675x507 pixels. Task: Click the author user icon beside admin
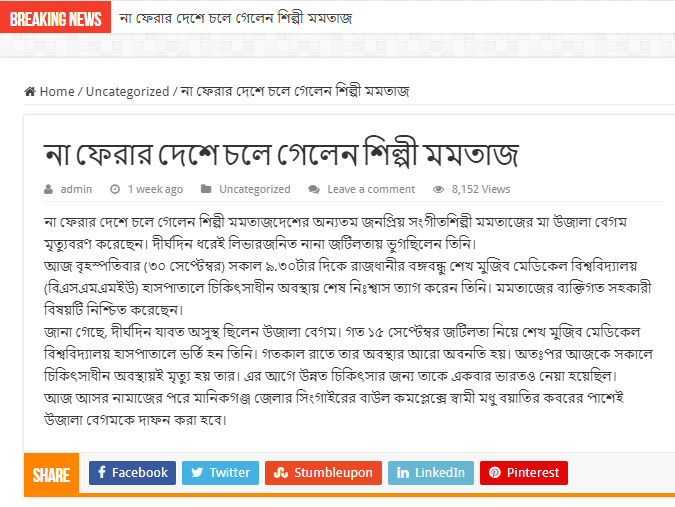49,189
